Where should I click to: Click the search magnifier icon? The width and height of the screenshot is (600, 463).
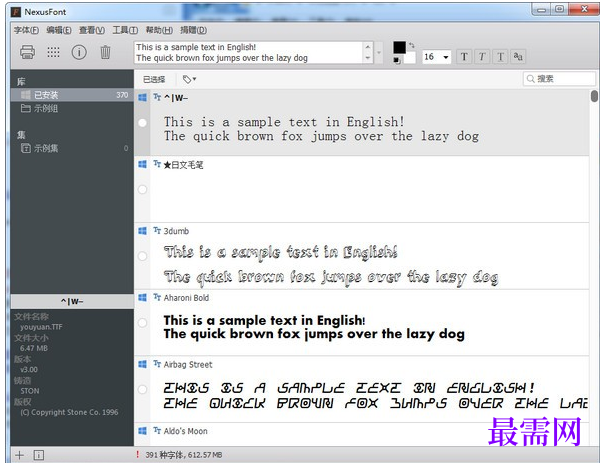point(530,79)
